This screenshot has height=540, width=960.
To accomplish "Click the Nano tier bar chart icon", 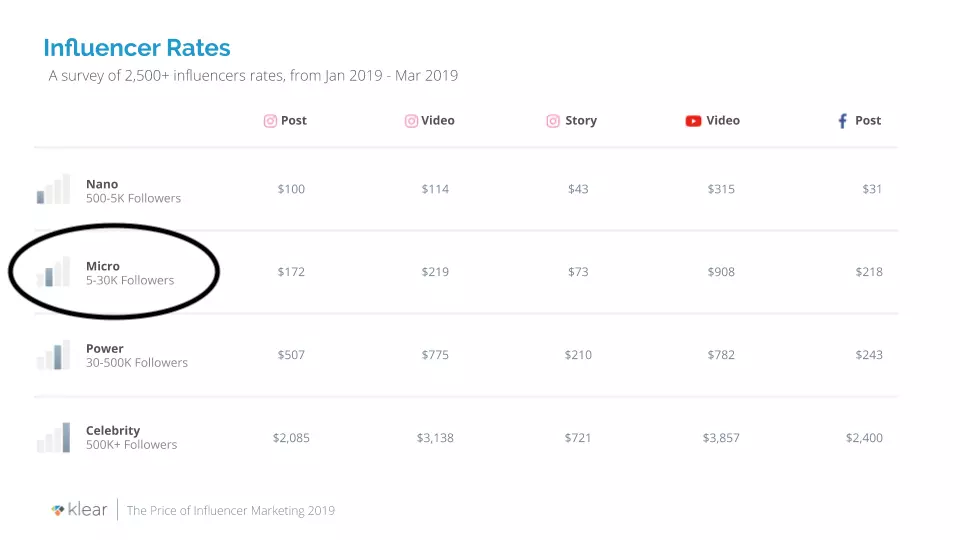I will pos(54,190).
